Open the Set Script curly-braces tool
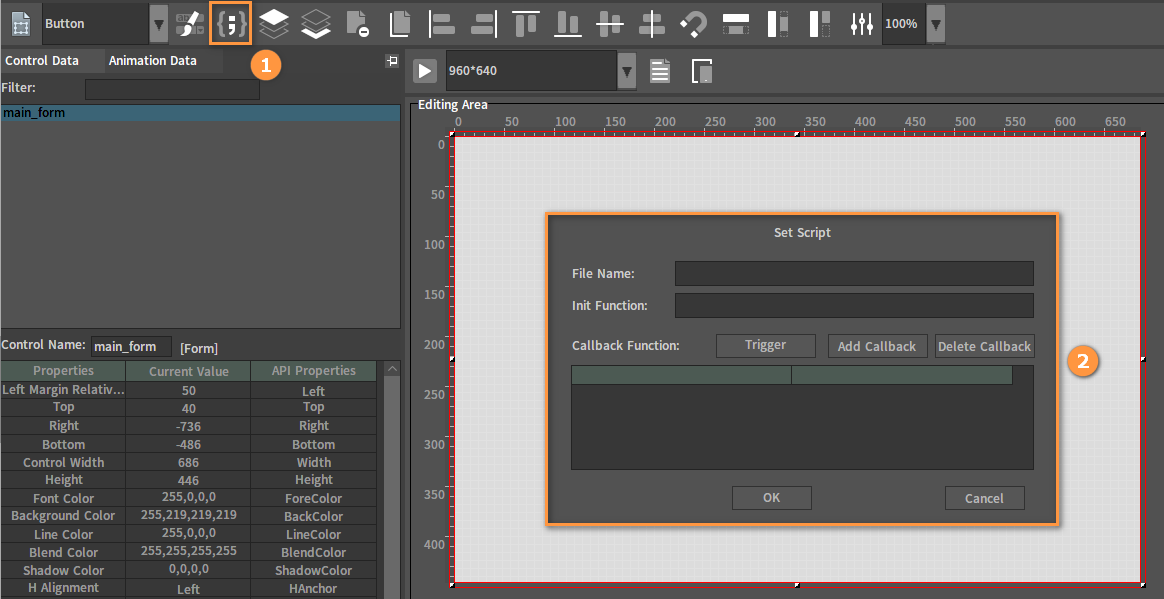The image size is (1164, 599). pyautogui.click(x=231, y=24)
